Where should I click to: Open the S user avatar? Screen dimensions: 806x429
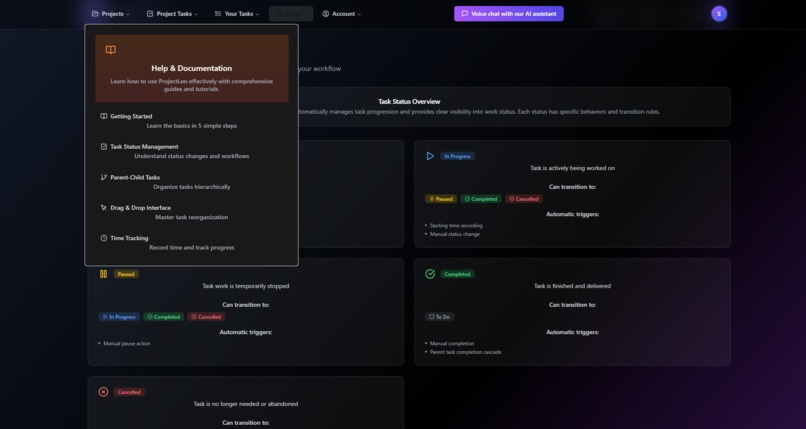click(719, 14)
